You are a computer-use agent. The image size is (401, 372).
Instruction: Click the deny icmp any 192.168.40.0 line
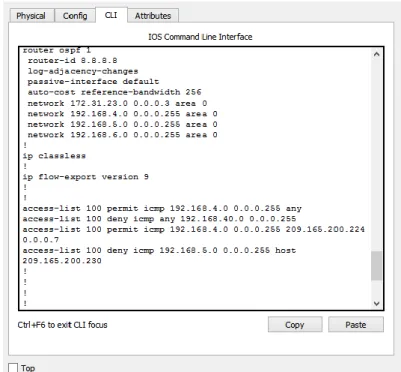(159, 219)
